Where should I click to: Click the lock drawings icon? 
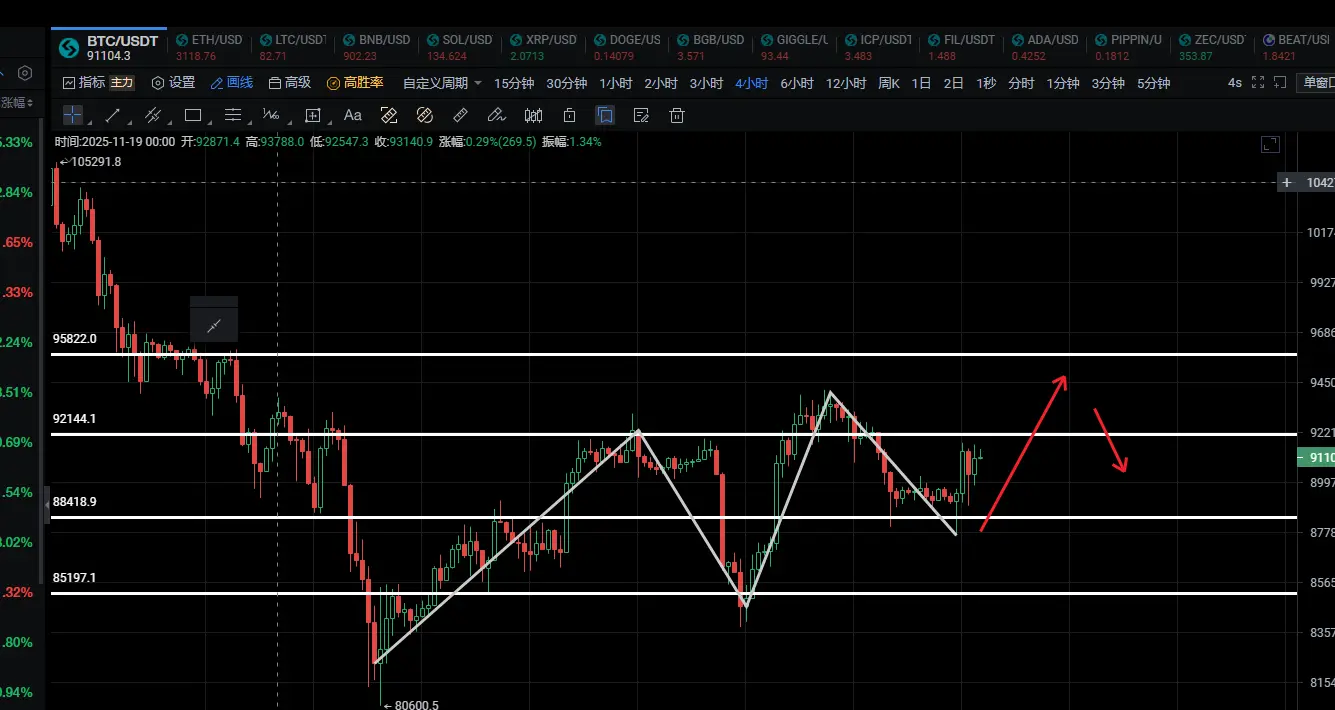[x=569, y=115]
